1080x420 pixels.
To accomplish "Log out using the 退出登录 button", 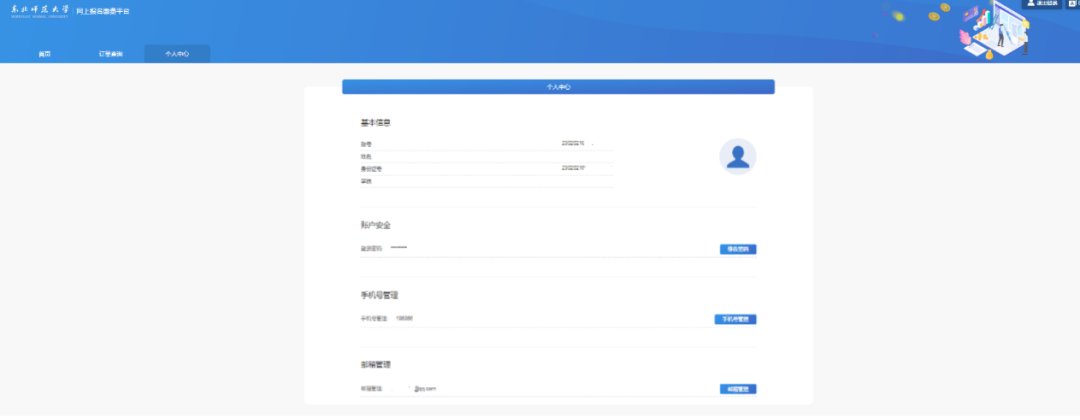I will [1043, 4].
